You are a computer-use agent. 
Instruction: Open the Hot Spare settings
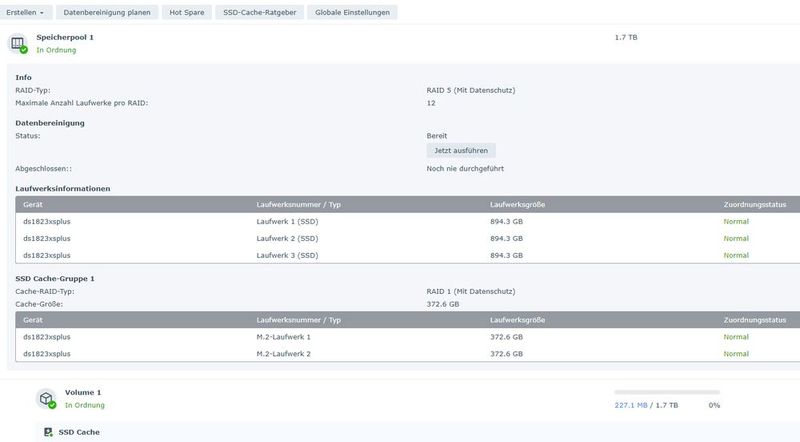tap(187, 12)
